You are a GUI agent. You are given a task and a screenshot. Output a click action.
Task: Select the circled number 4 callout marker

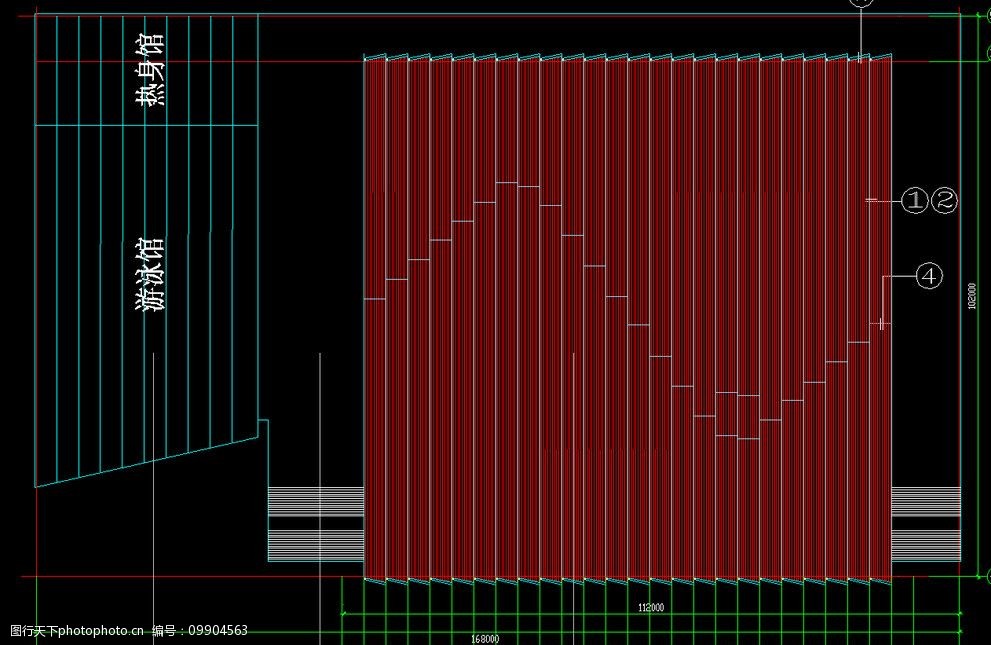[x=929, y=275]
